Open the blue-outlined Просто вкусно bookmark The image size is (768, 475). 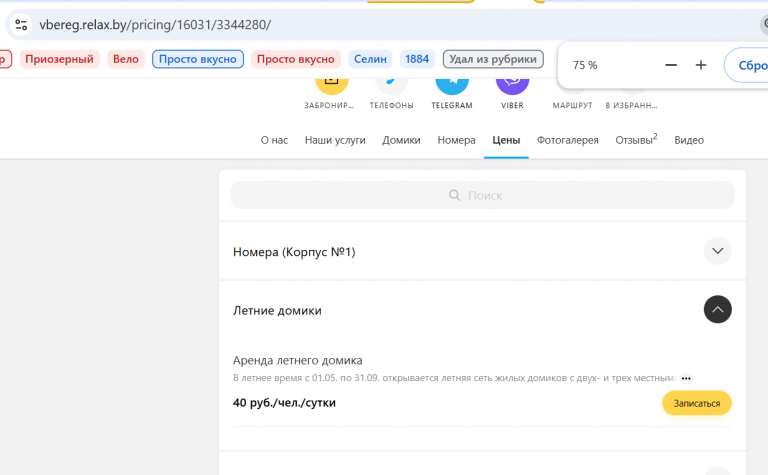pyautogui.click(x=198, y=59)
